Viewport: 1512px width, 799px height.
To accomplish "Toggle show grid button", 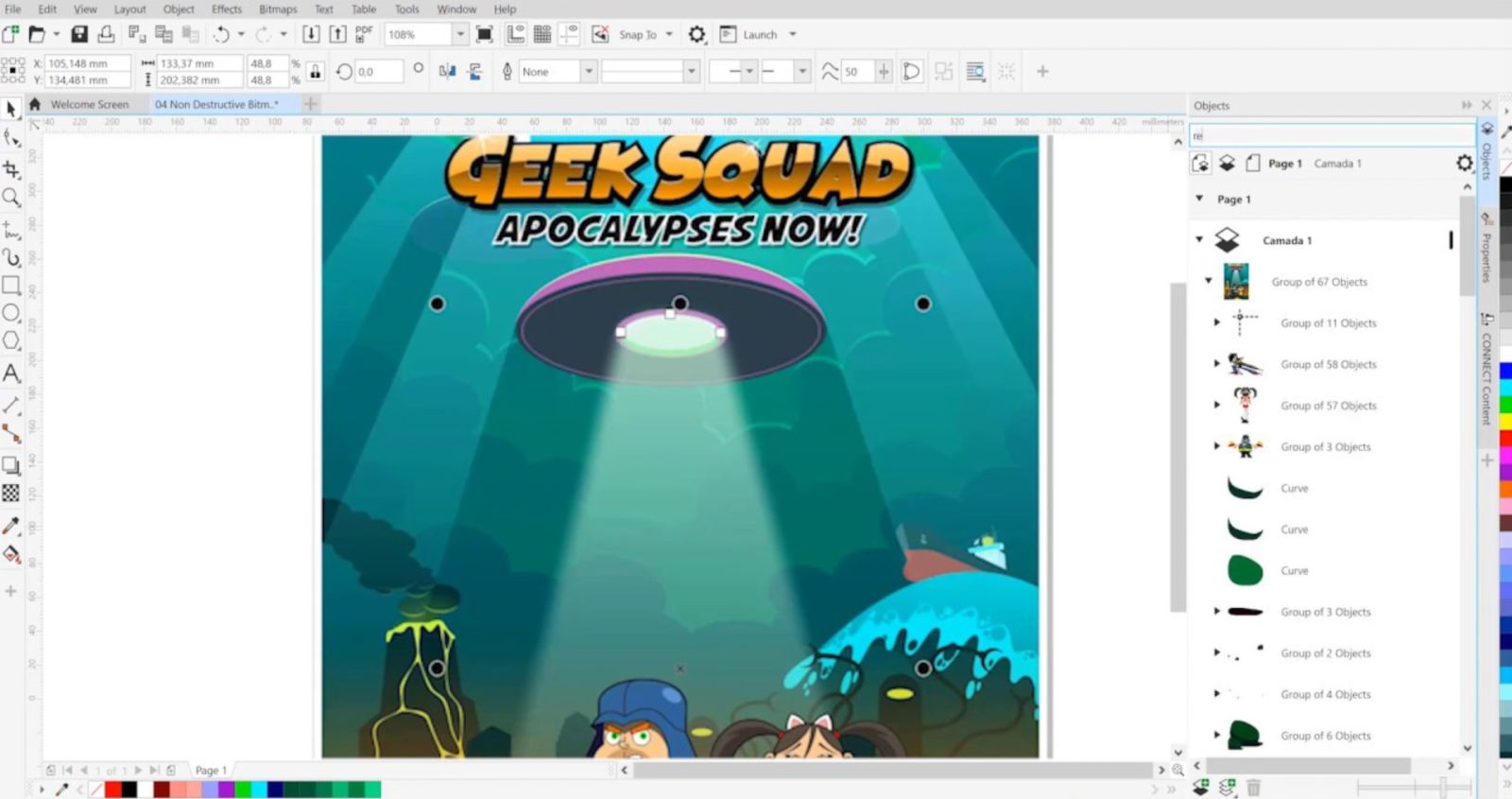I will coord(542,34).
